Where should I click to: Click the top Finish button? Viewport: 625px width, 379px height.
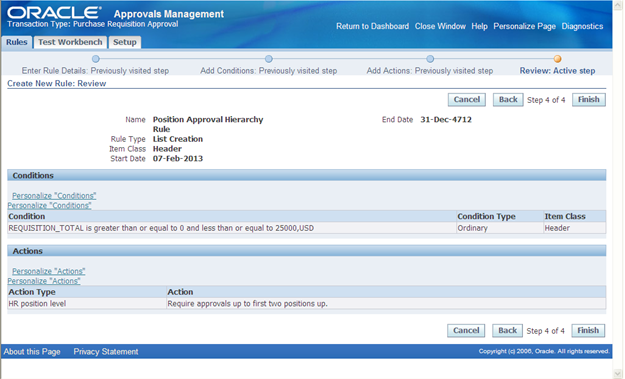point(589,100)
